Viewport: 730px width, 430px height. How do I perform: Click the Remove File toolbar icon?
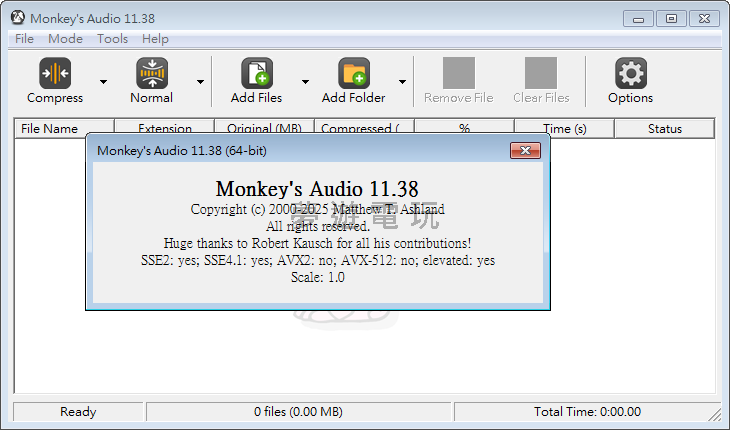pos(458,73)
